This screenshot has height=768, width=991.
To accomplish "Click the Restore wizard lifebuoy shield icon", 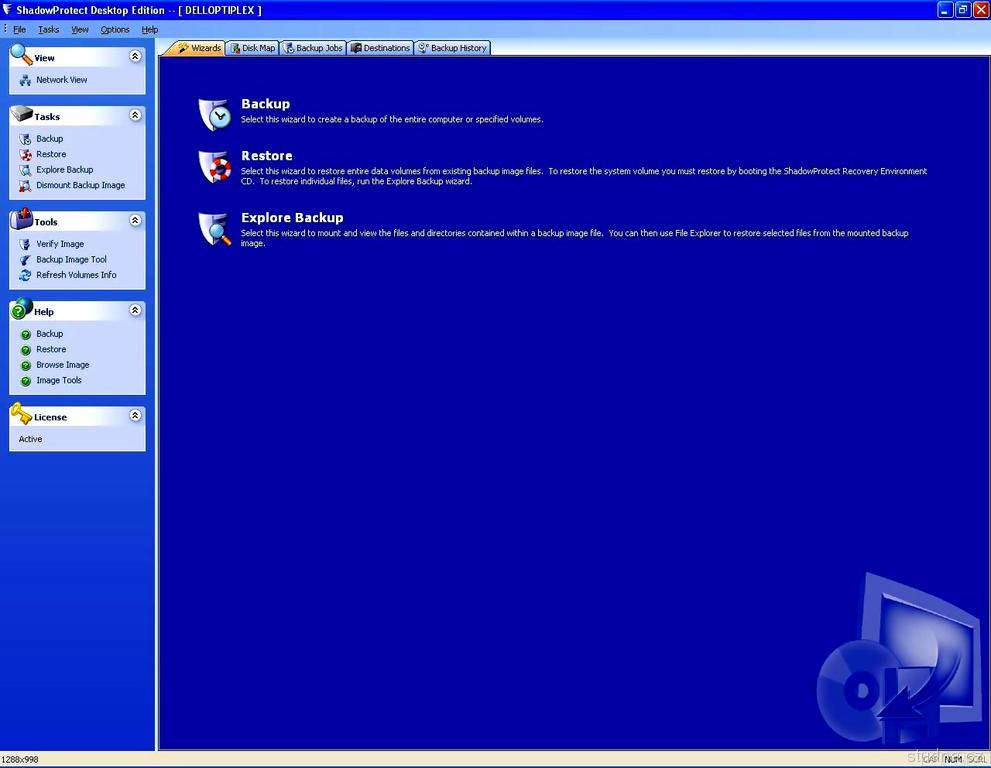I will (215, 167).
